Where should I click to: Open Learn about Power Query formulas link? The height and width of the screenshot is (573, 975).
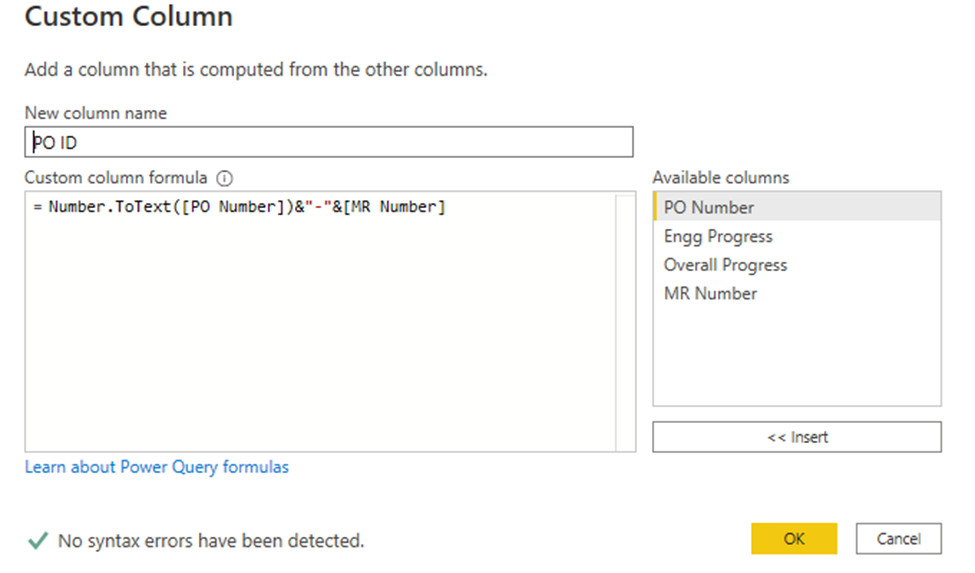pos(157,467)
